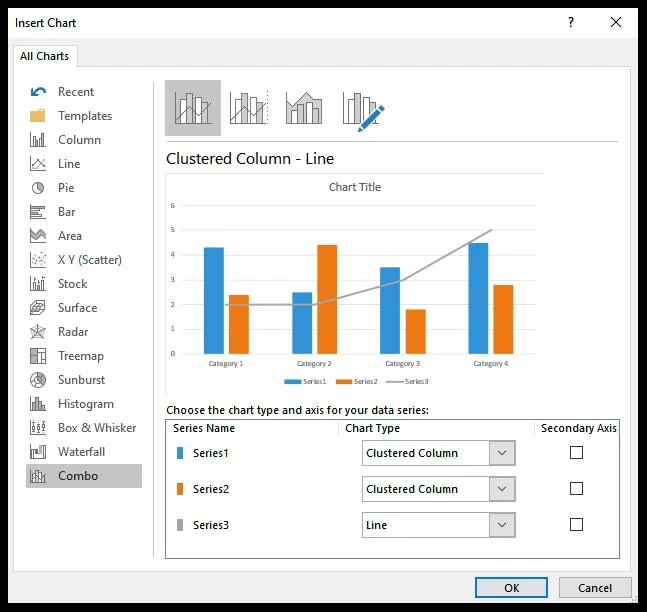The height and width of the screenshot is (612, 647).
Task: Click the Secondary Axis column header
Action: [x=579, y=428]
